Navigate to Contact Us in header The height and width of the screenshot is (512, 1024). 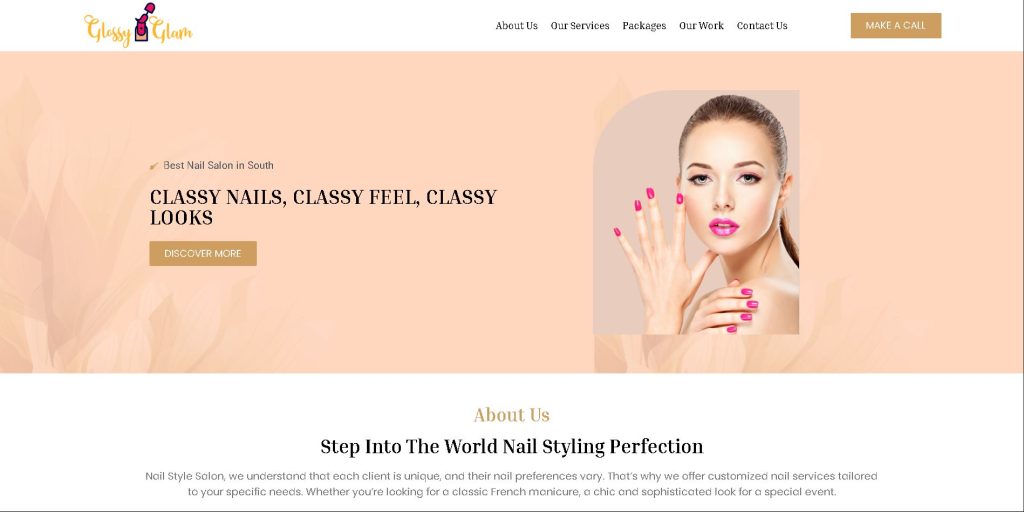[762, 25]
